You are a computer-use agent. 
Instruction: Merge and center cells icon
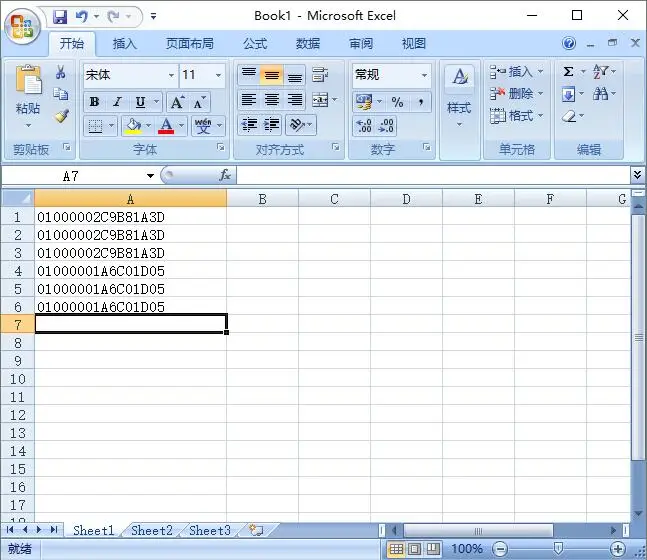(x=320, y=100)
